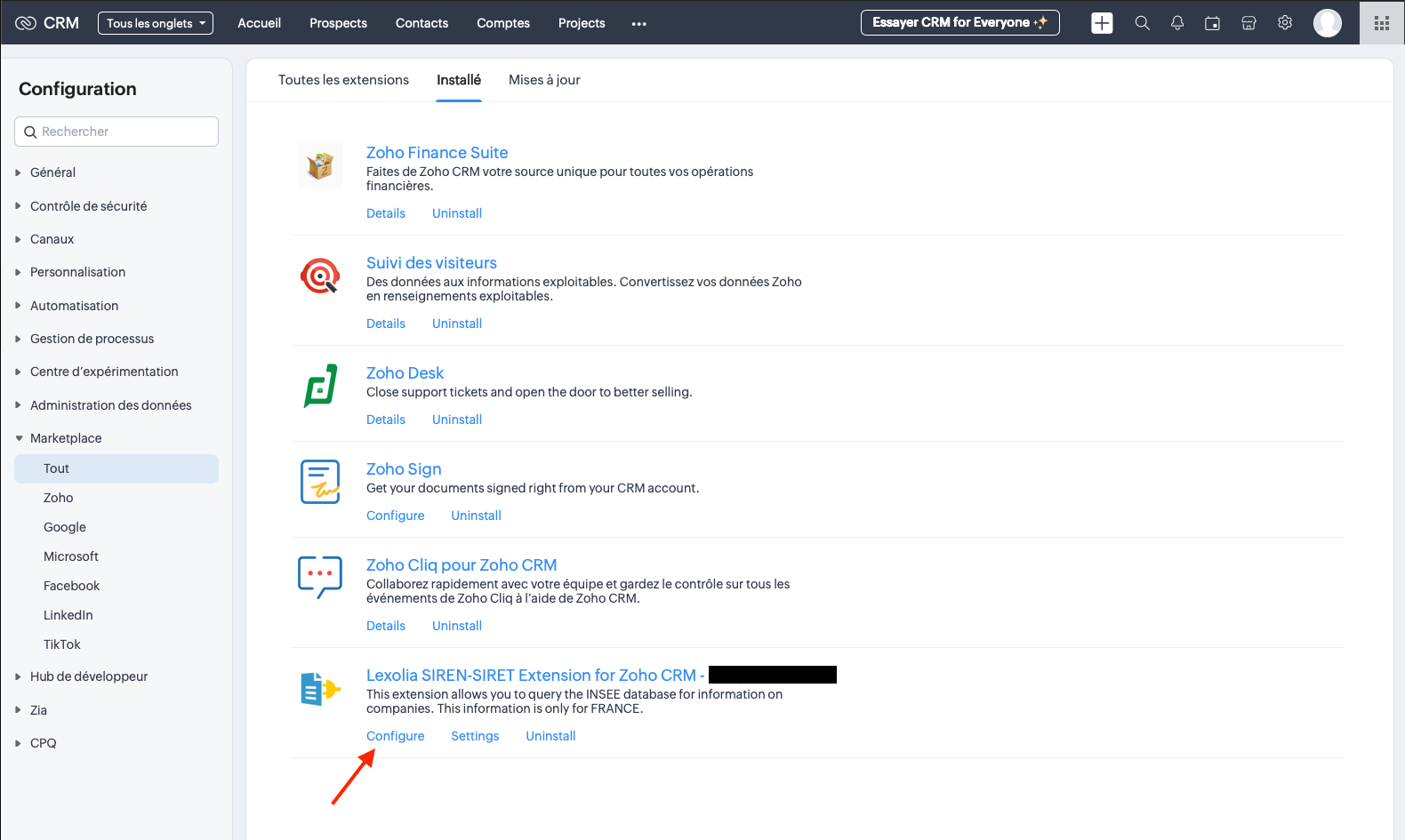Select LinkedIn under Marketplace
Viewport: 1405px width, 840px height.
click(68, 615)
